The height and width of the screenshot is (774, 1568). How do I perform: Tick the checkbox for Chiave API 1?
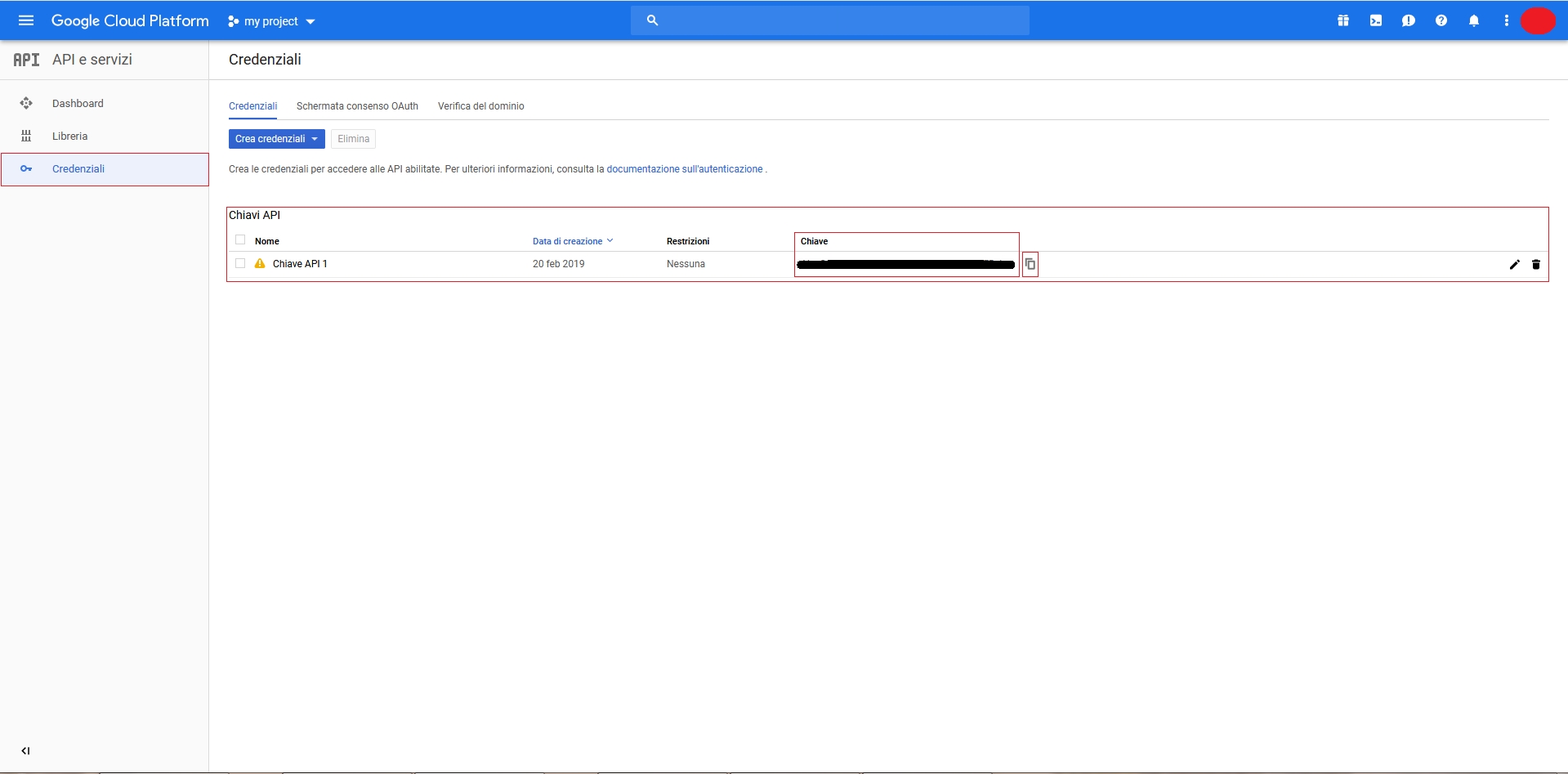coord(240,263)
